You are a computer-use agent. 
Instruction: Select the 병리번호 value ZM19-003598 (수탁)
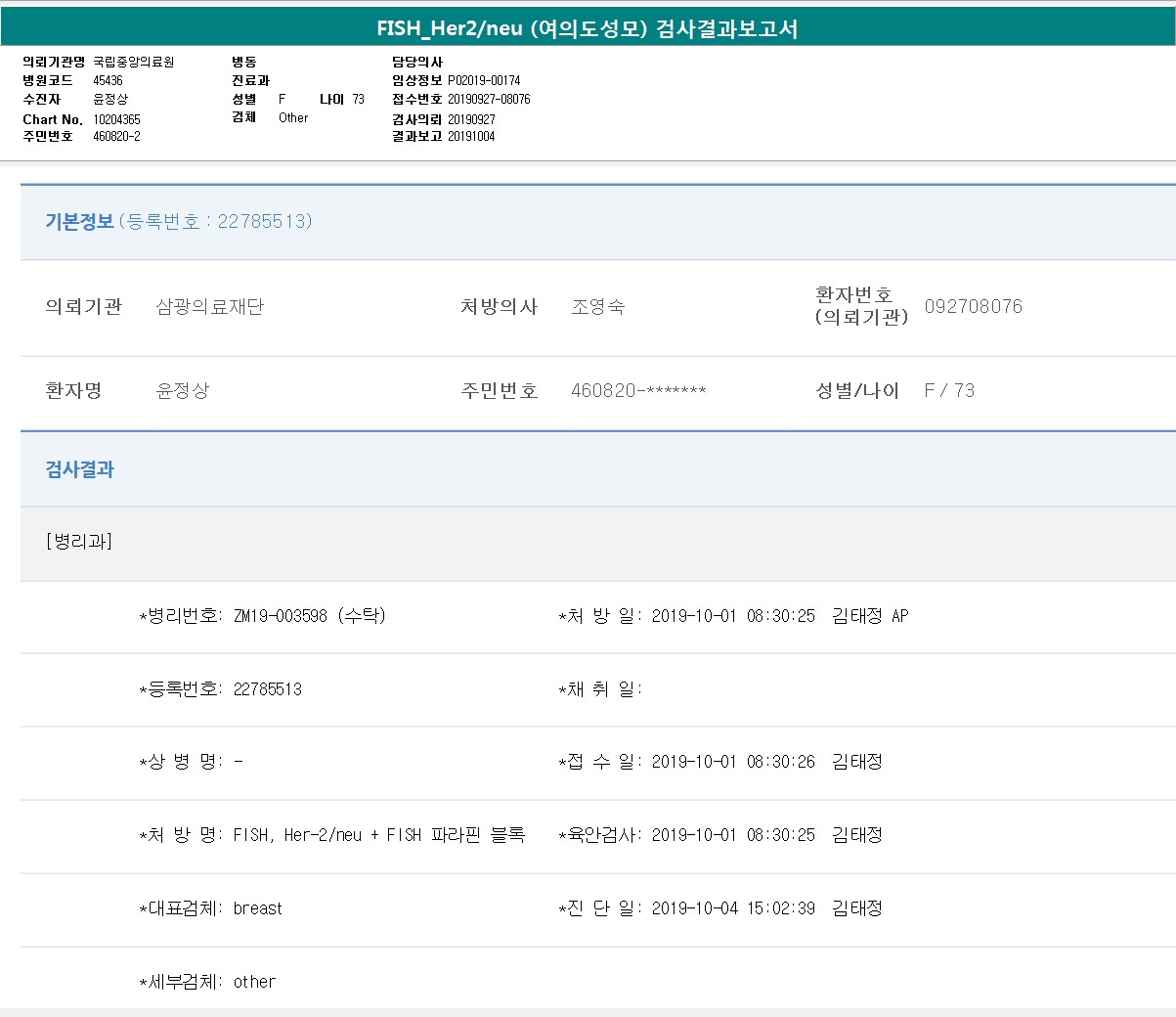coord(310,616)
